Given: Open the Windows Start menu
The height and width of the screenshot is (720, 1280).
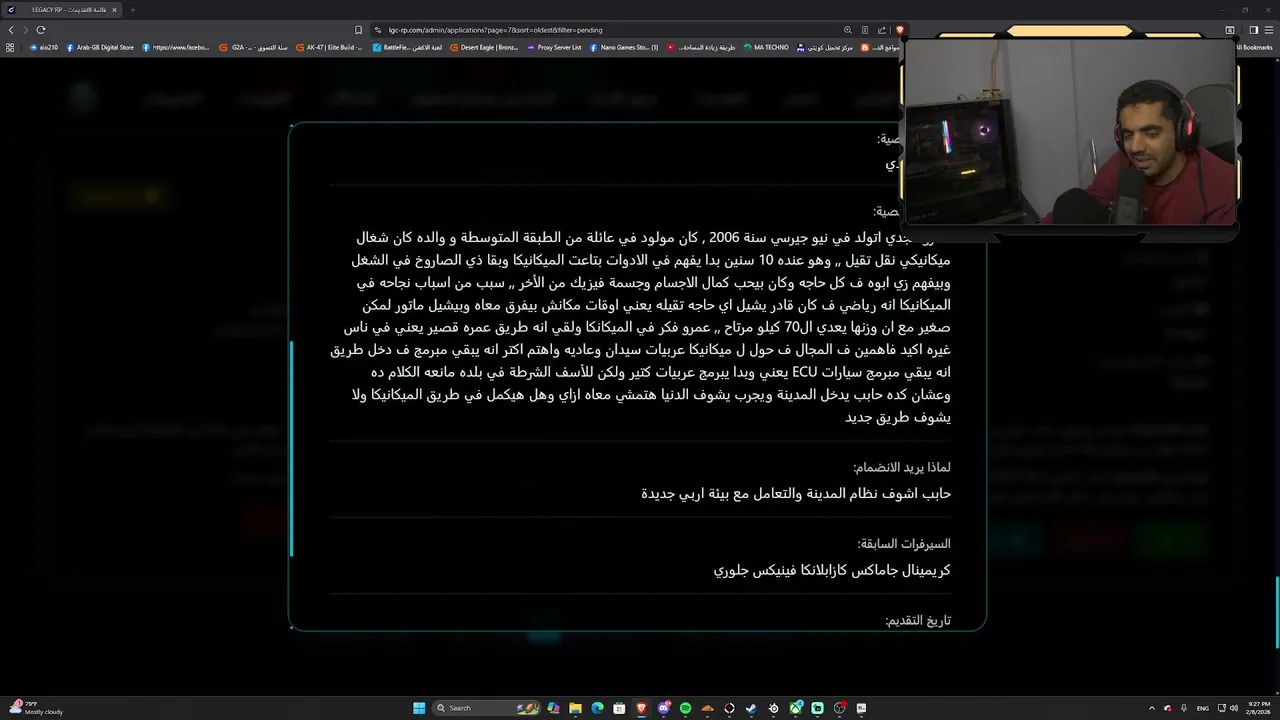Looking at the screenshot, I should tap(419, 708).
